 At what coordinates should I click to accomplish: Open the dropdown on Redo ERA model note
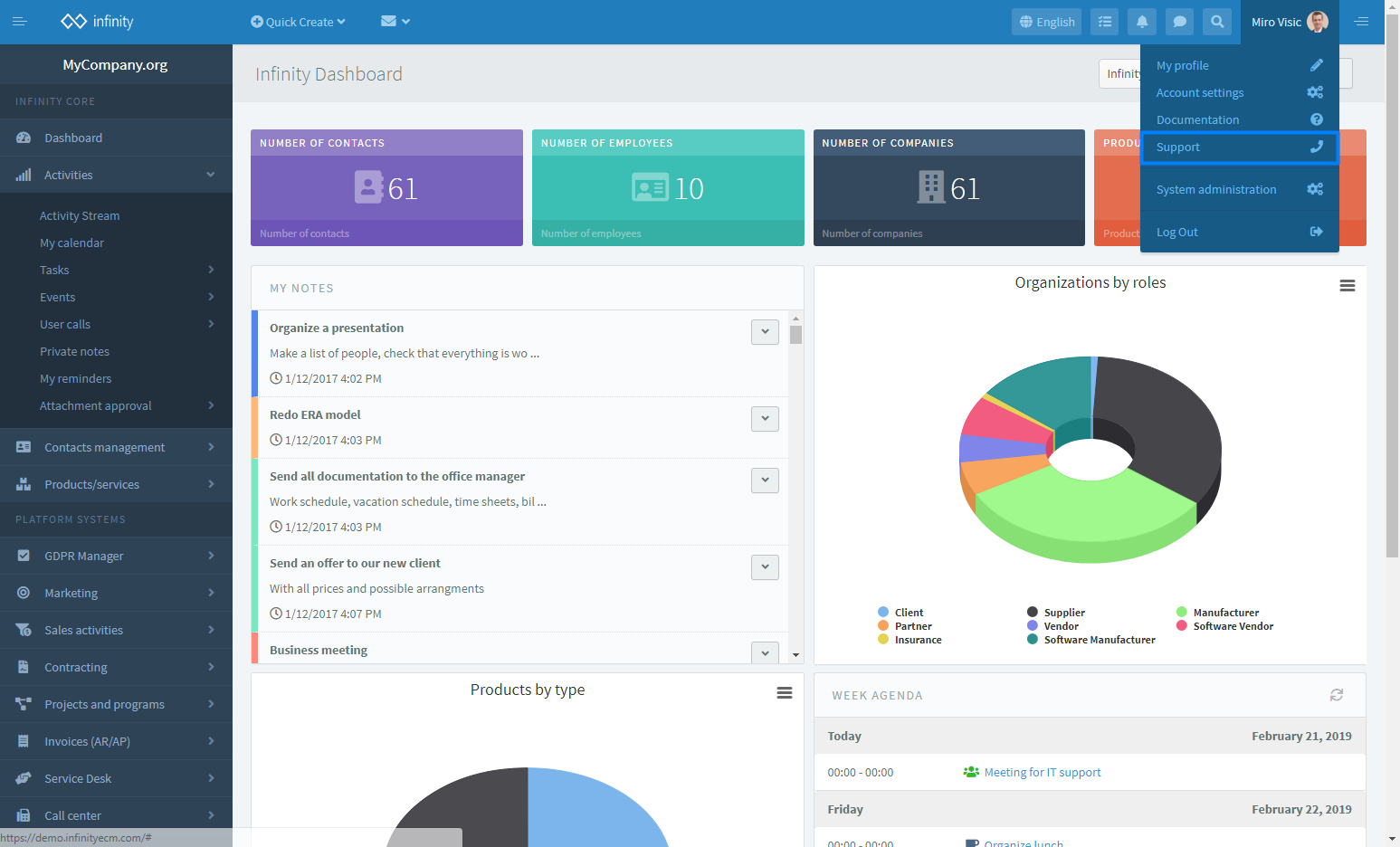[765, 419]
